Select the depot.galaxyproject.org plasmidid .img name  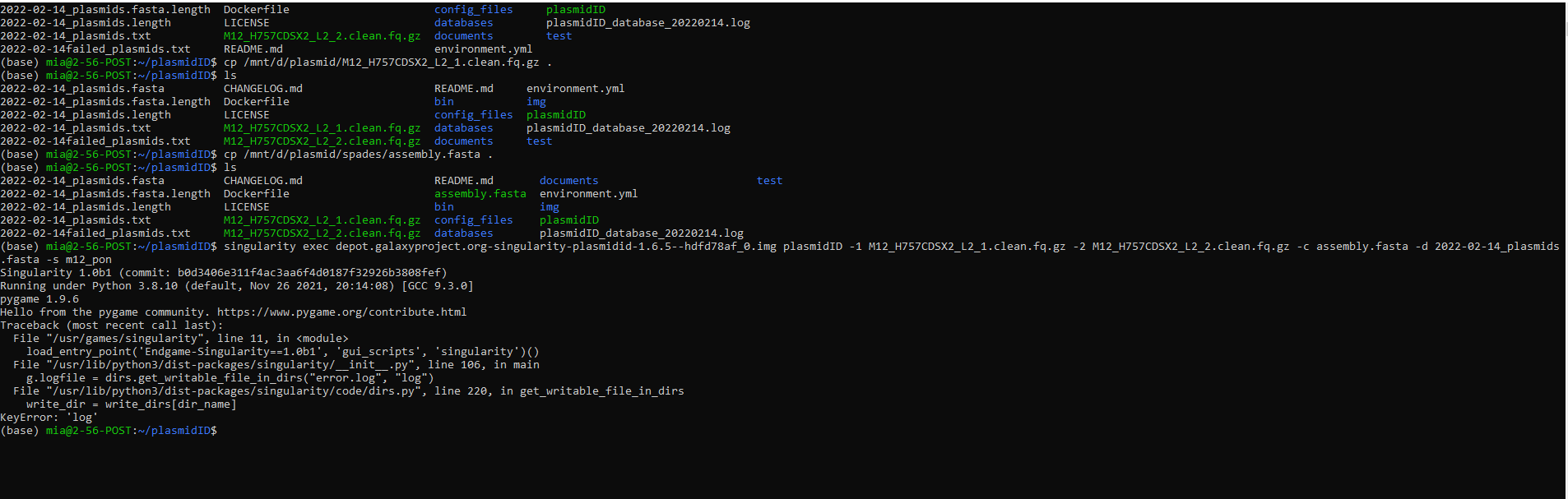(x=556, y=247)
